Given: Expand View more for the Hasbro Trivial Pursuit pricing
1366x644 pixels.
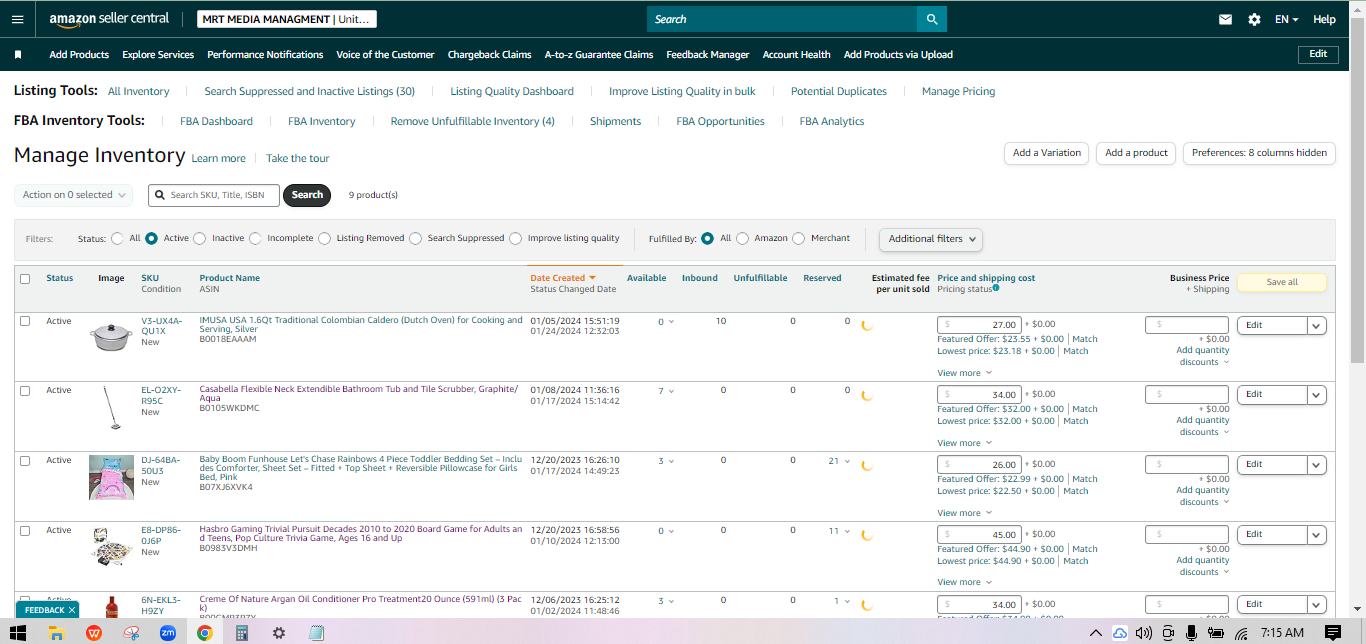Looking at the screenshot, I should (964, 582).
